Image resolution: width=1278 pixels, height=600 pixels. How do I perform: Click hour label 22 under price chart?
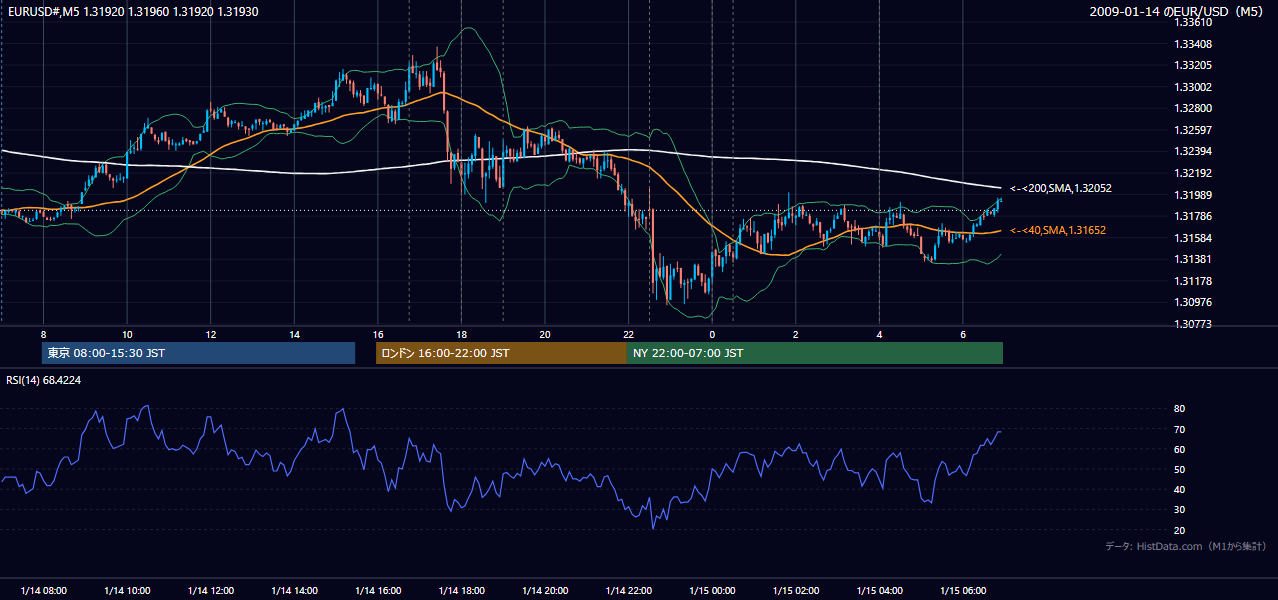628,334
